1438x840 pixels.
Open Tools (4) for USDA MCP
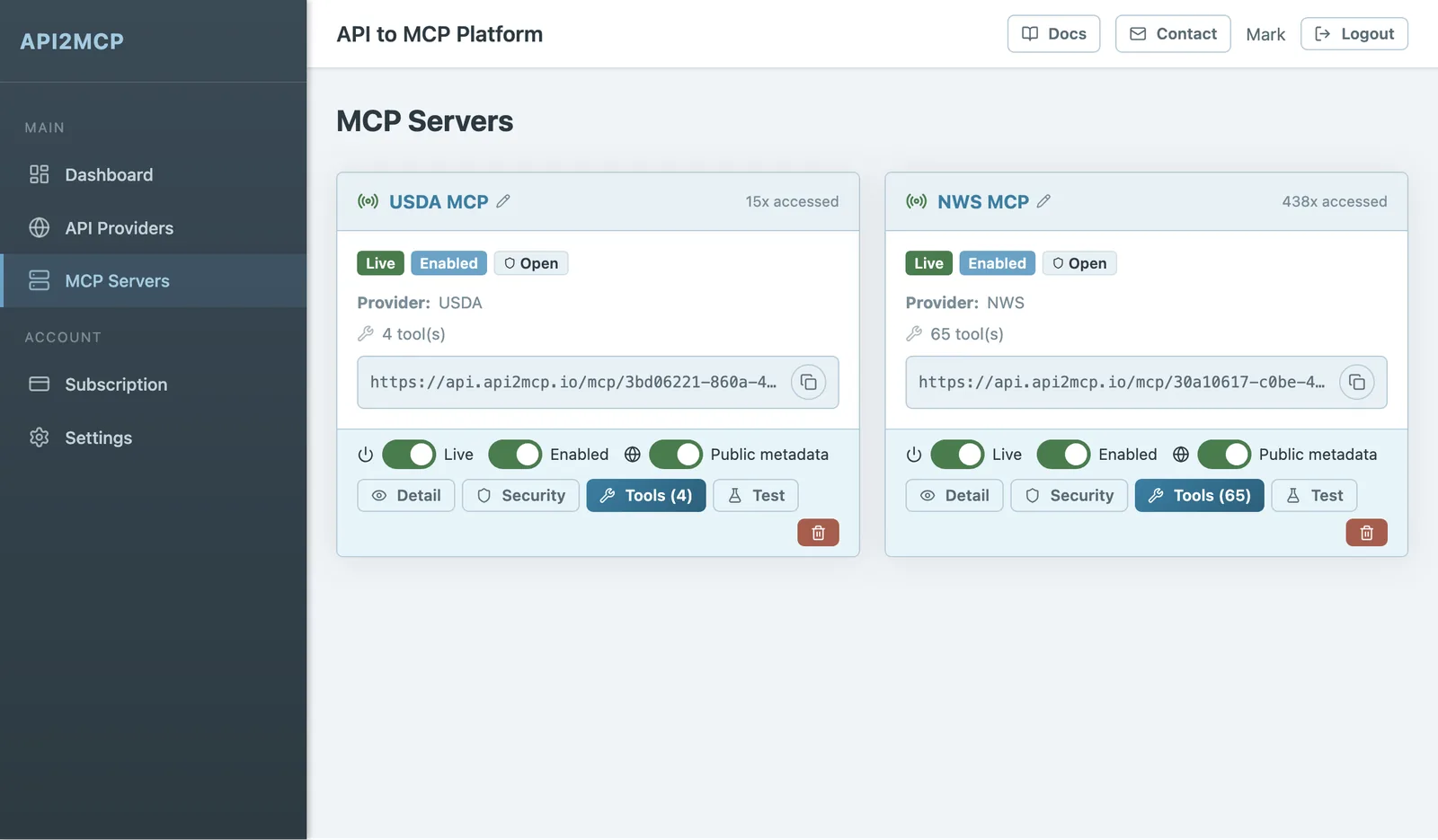point(646,496)
